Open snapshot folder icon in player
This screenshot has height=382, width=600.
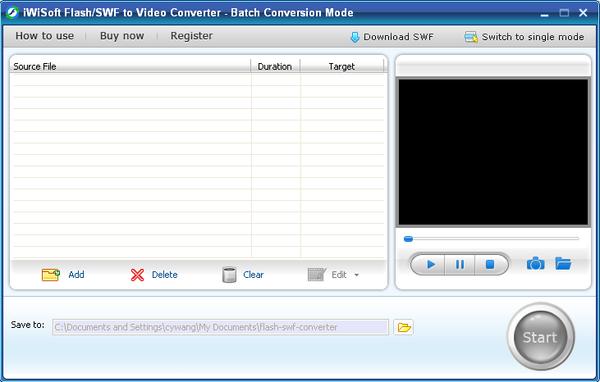point(563,263)
